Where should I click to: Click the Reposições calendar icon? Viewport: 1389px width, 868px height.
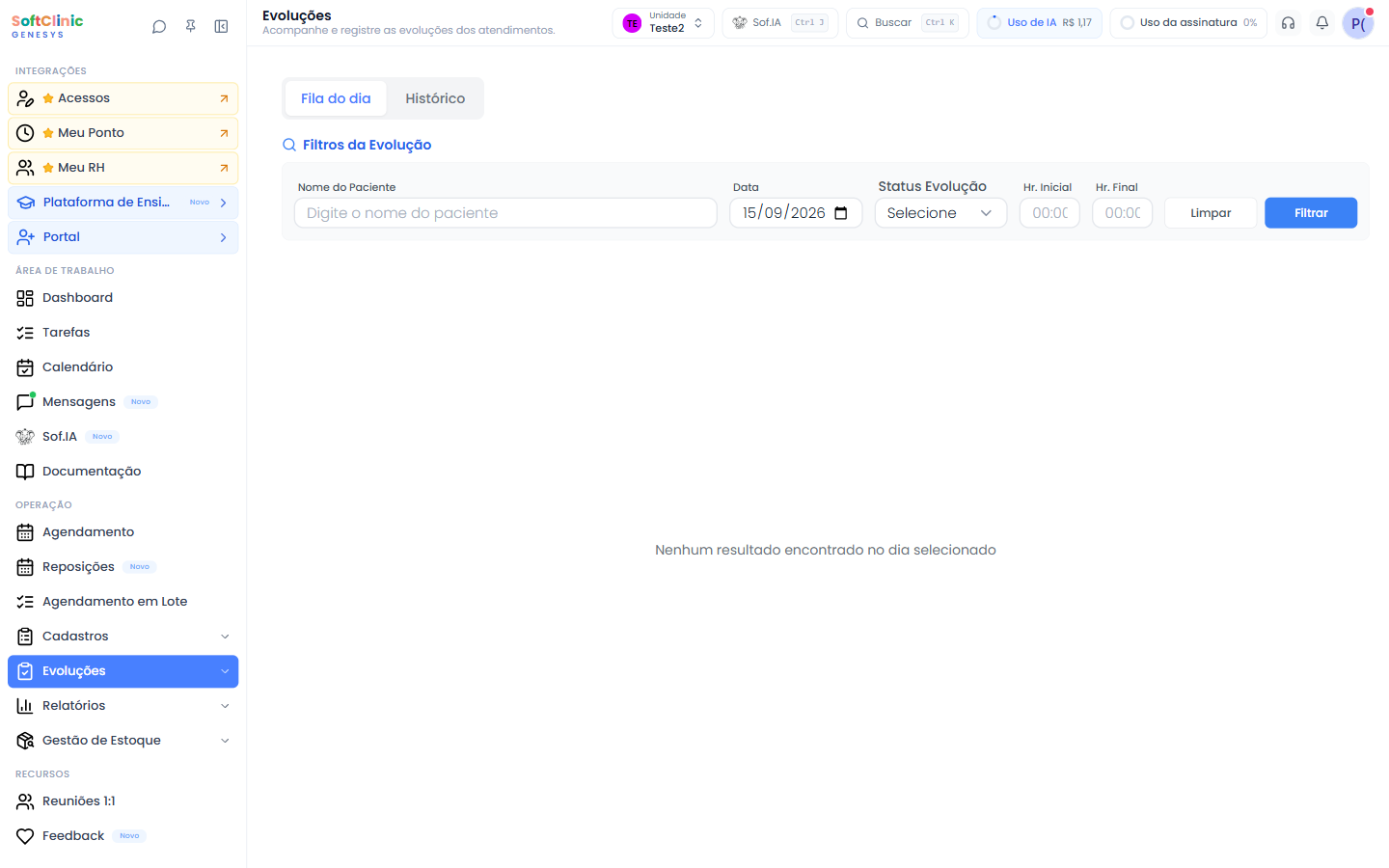click(25, 567)
